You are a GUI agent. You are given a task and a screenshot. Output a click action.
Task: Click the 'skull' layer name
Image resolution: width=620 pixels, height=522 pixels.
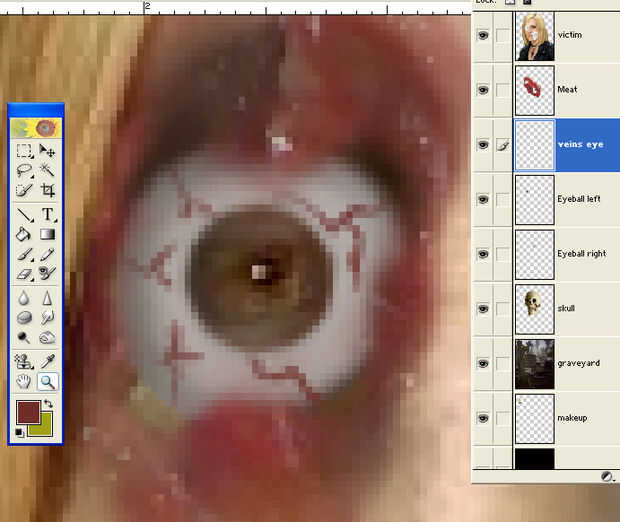tap(566, 308)
